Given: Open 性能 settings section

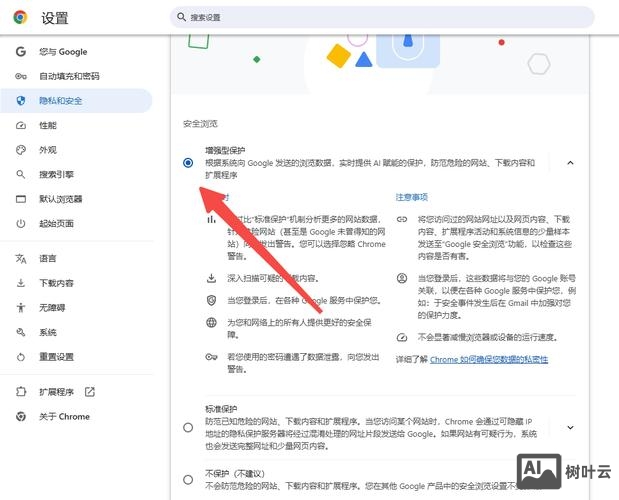Looking at the screenshot, I should pos(48,125).
